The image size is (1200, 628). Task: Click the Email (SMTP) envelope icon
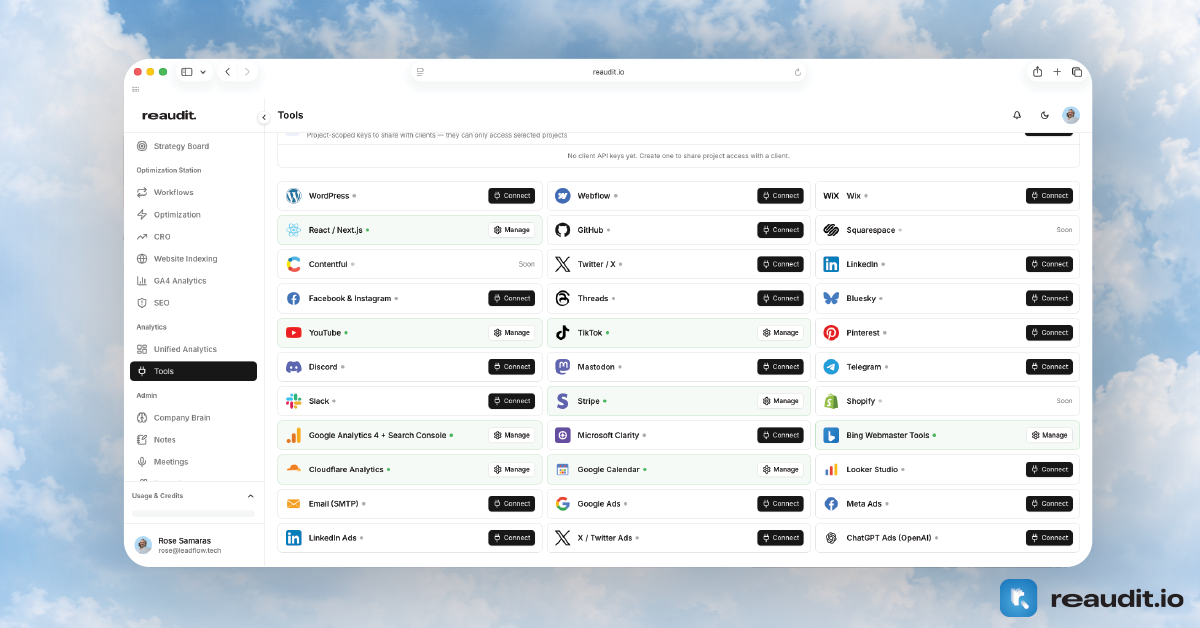pos(294,504)
